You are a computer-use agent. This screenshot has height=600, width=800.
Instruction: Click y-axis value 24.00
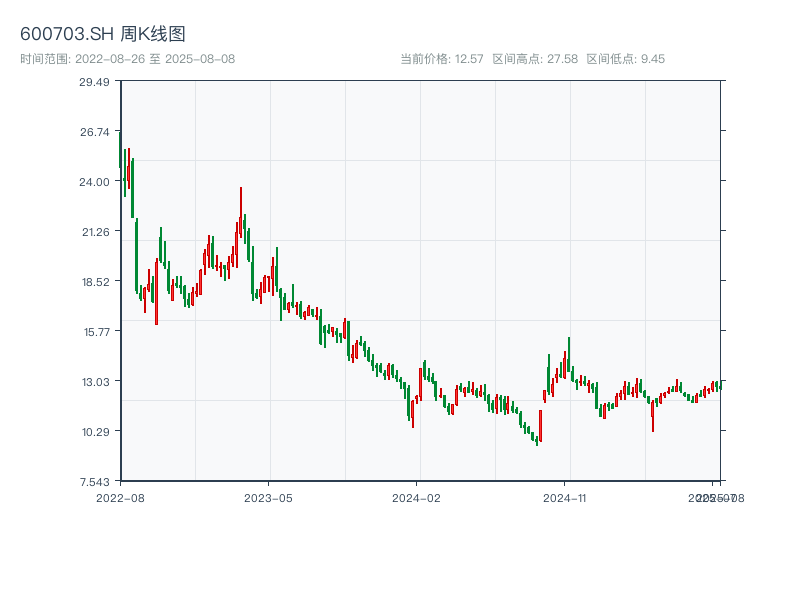[94, 182]
